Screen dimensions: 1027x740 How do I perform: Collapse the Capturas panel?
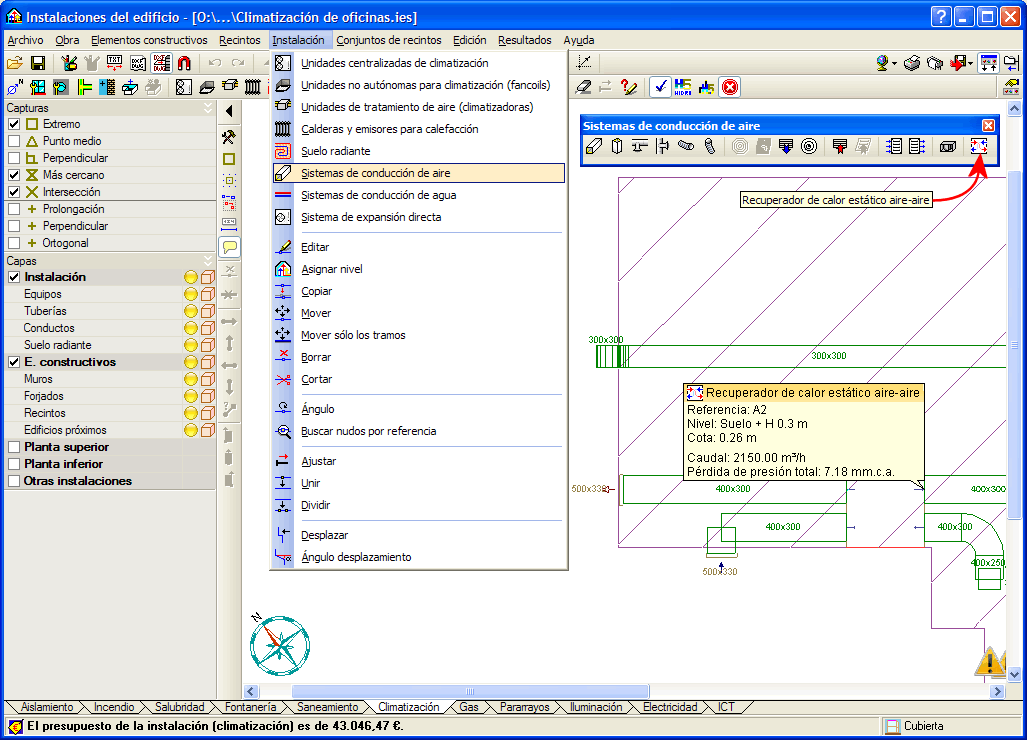[208, 108]
